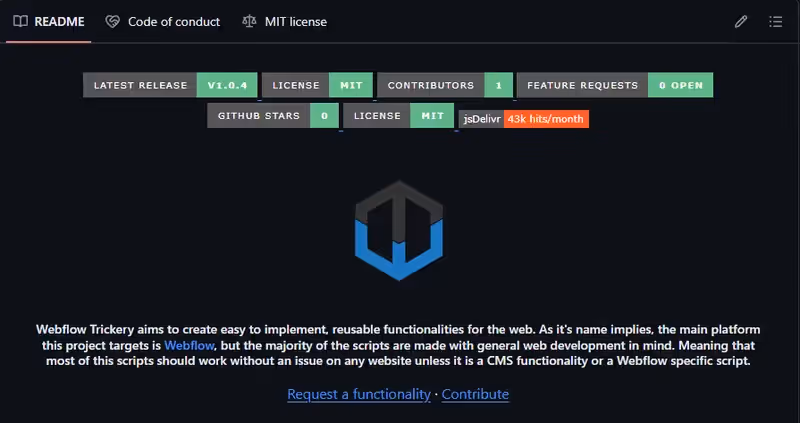This screenshot has width=800, height=423.
Task: Click the Latest Release v1.0.4 badge
Action: (170, 85)
